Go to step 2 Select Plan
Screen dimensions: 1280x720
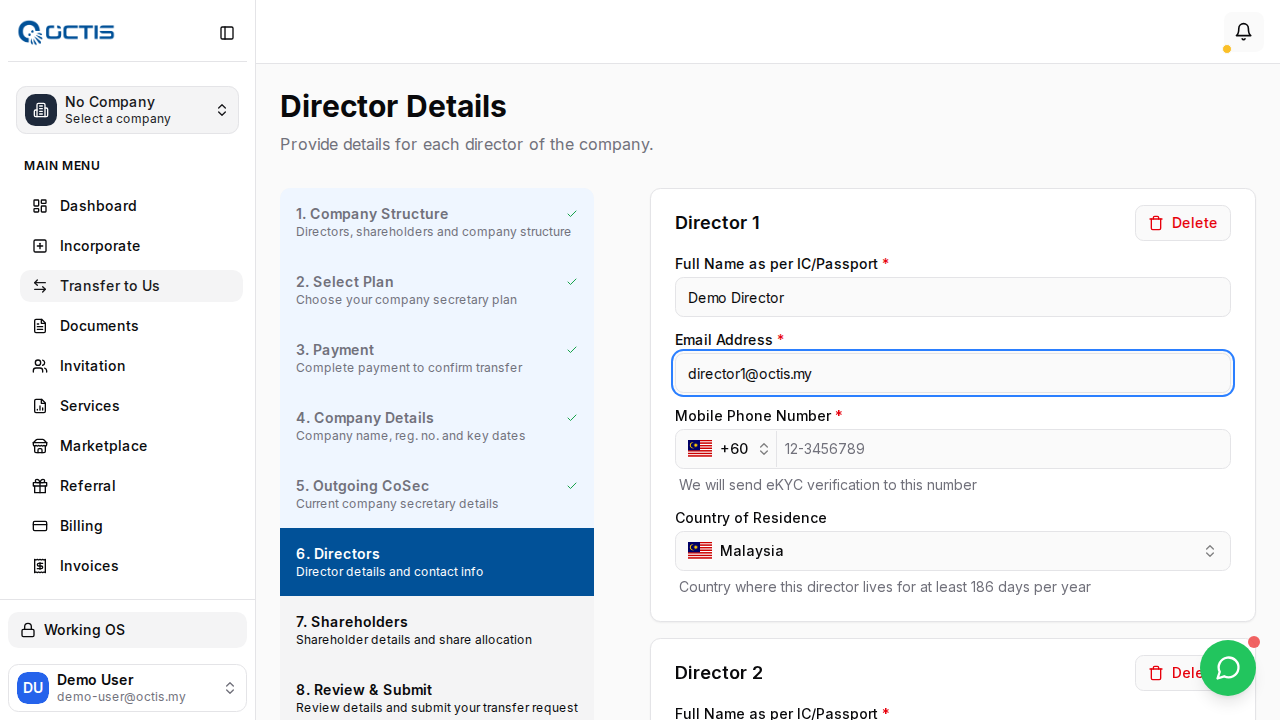[437, 290]
